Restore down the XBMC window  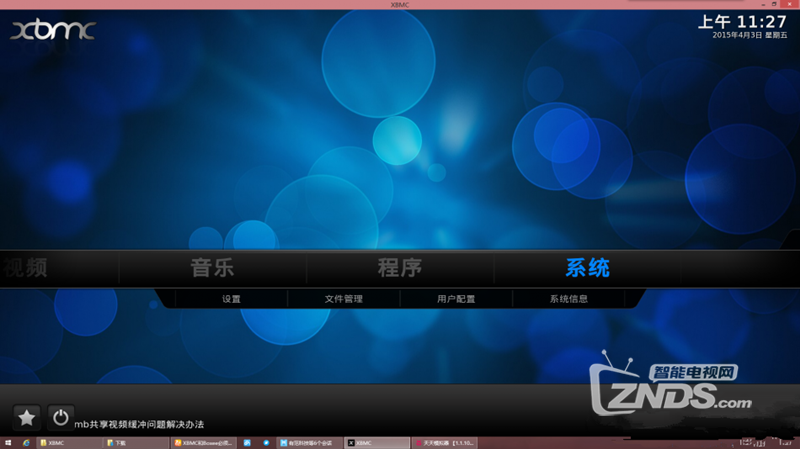click(774, 4)
